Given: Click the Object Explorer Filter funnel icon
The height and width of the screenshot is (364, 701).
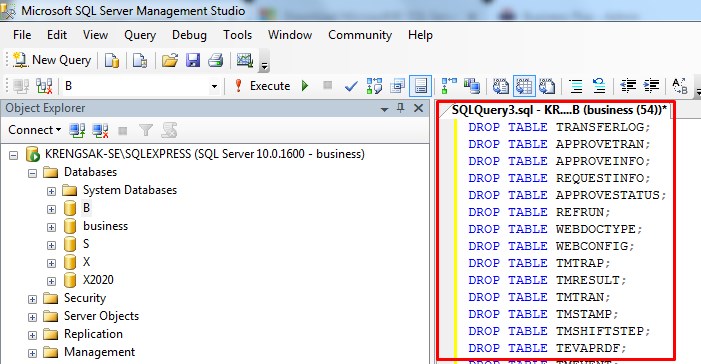Looking at the screenshot, I should 146,130.
